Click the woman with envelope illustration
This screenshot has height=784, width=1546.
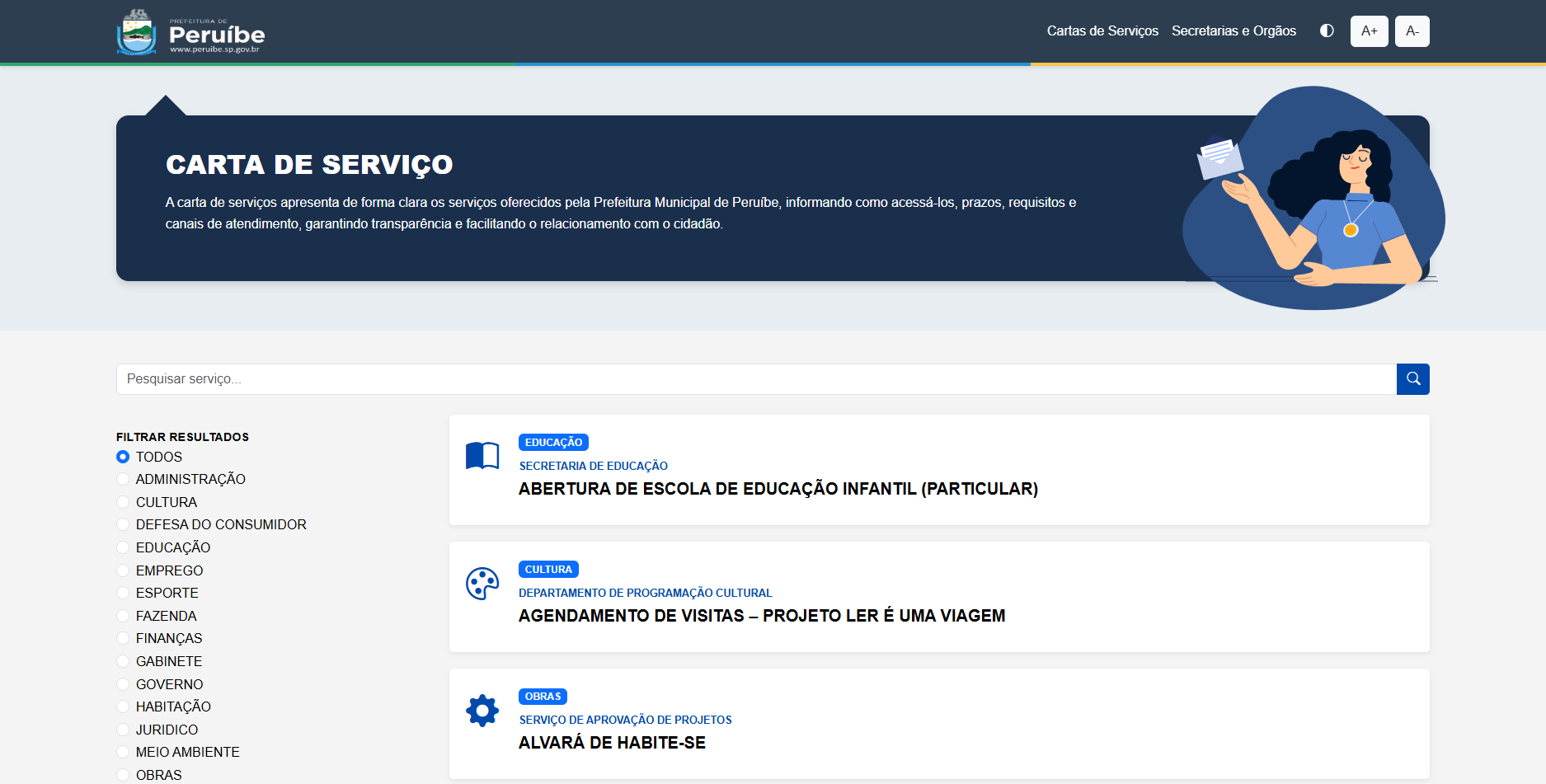[x=1313, y=198]
